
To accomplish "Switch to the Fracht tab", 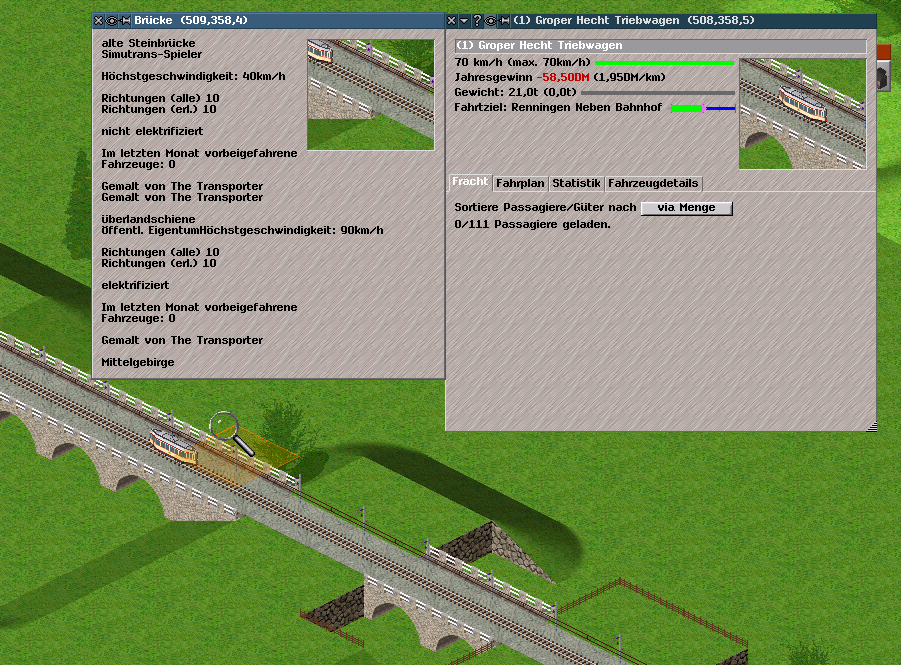I will (470, 182).
